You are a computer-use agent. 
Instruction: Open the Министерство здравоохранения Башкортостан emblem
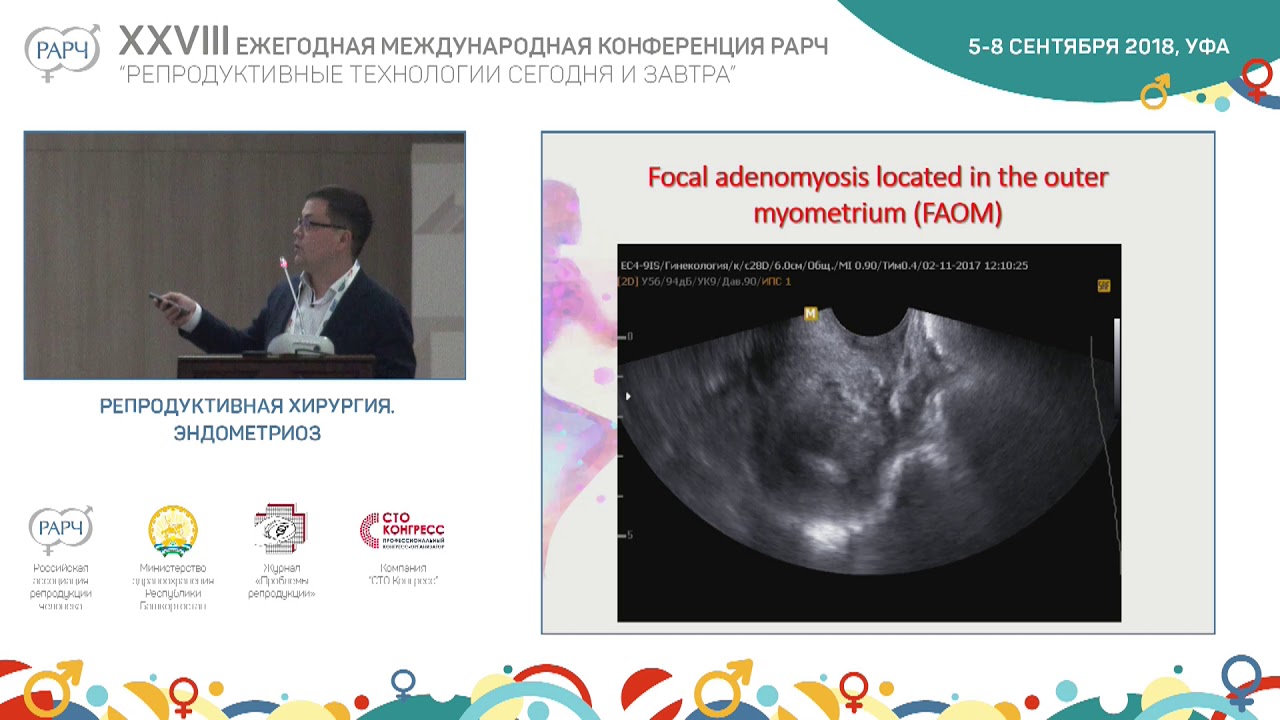click(173, 531)
